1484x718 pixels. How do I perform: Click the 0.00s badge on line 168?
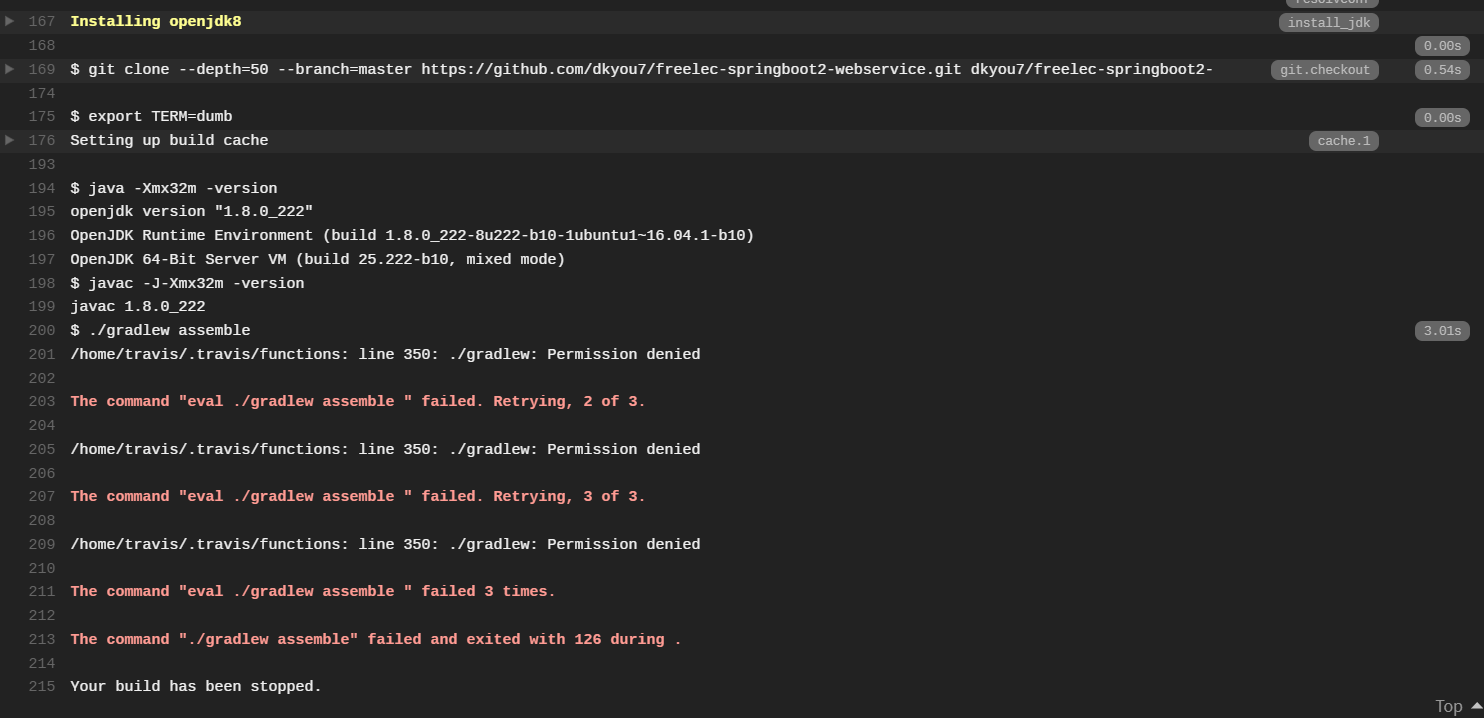click(1442, 46)
